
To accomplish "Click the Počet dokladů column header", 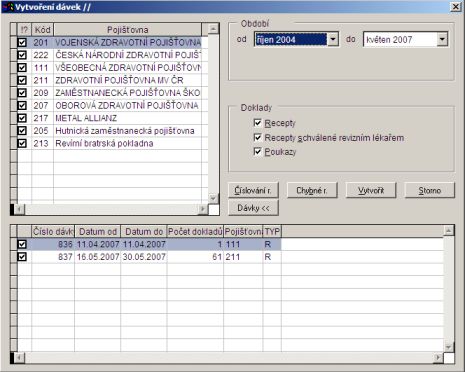I will pyautogui.click(x=195, y=232).
